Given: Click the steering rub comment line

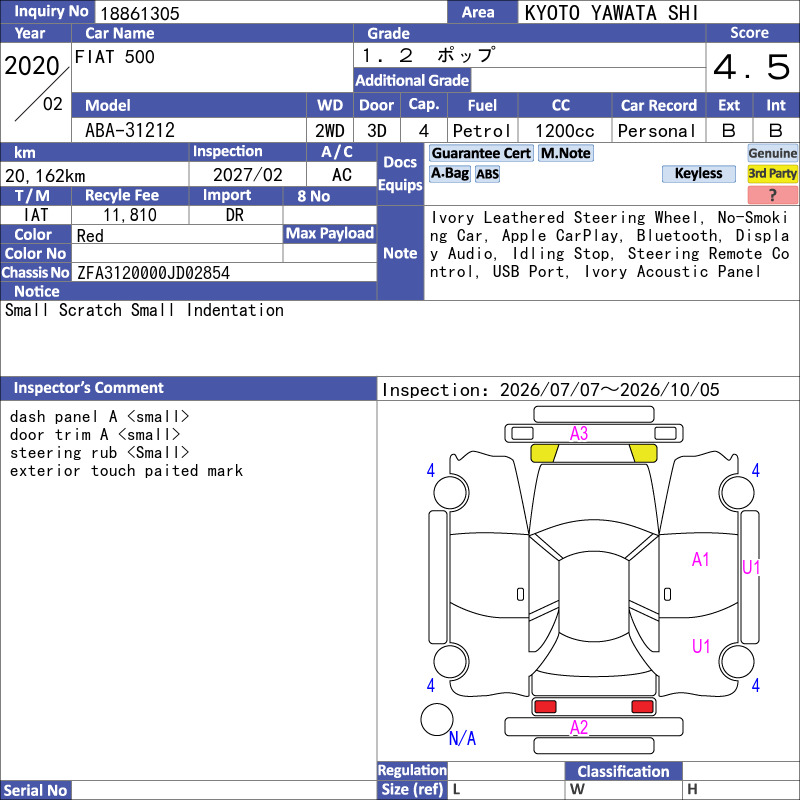Looking at the screenshot, I should click(x=99, y=453).
